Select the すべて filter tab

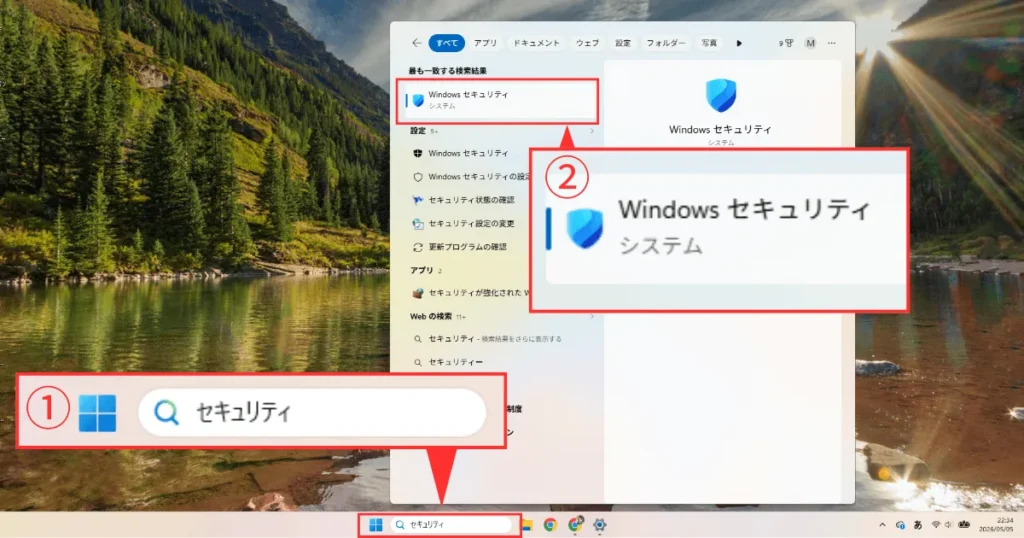447,43
